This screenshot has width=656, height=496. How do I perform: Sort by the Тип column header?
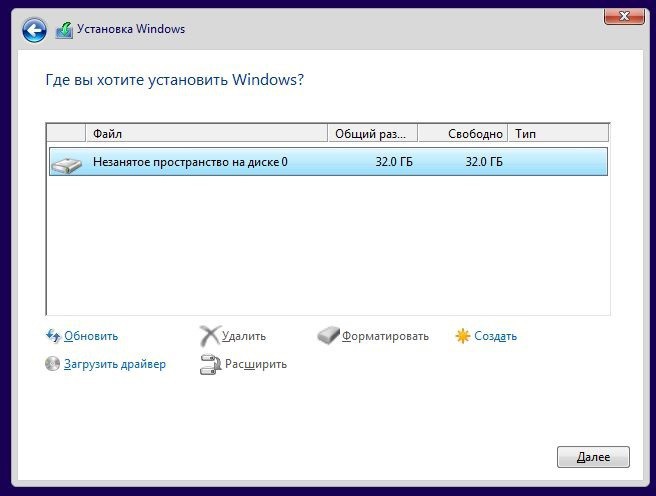coord(558,134)
